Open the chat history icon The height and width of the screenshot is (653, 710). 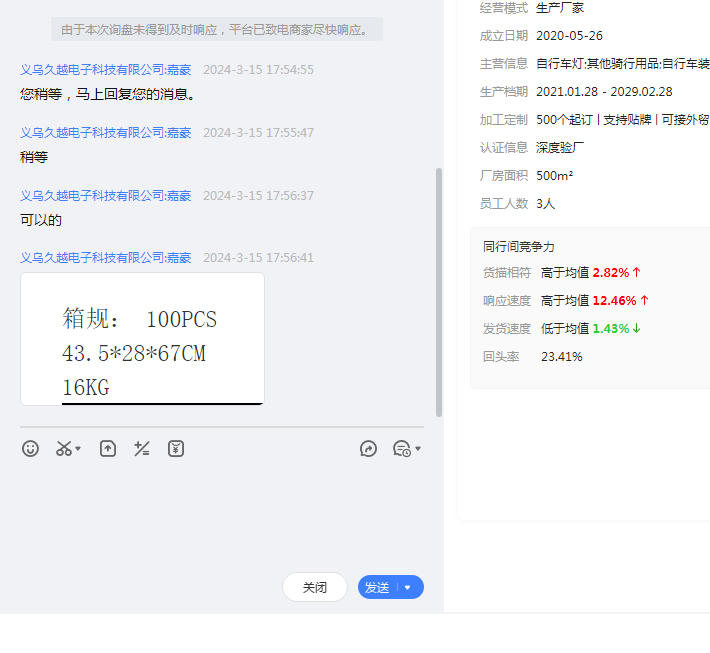(401, 449)
